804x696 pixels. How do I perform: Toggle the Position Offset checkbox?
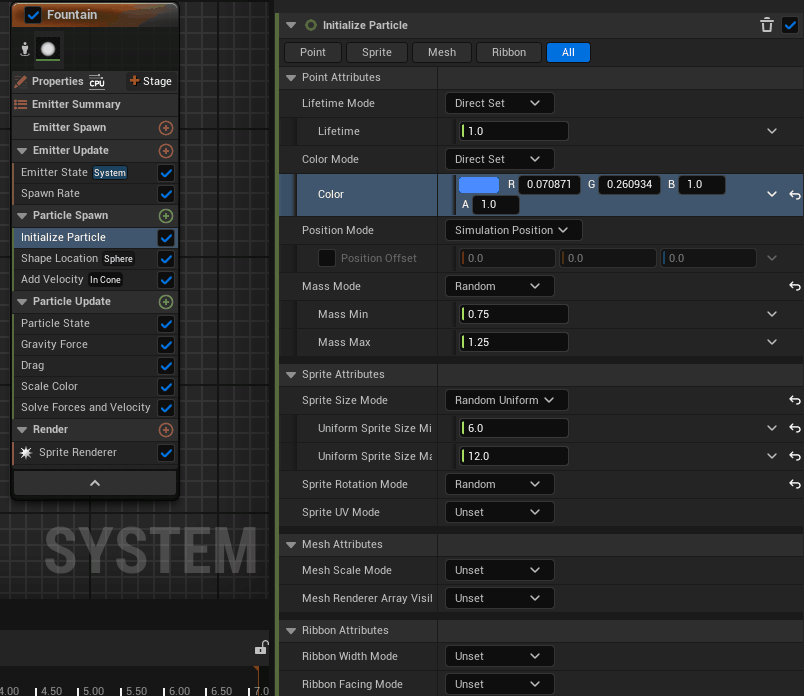[x=327, y=258]
